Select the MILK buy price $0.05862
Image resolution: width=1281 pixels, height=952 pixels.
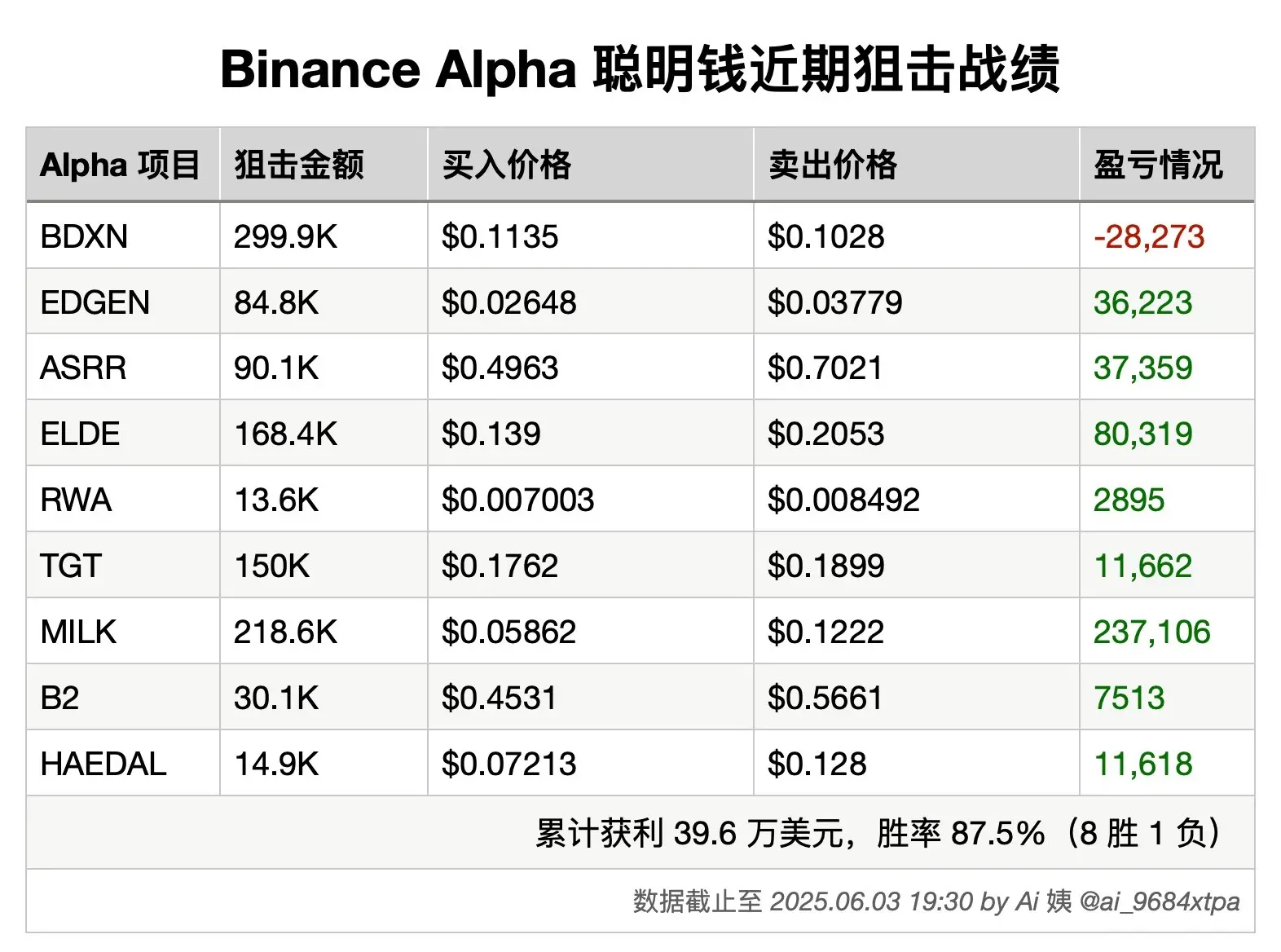[x=508, y=632]
